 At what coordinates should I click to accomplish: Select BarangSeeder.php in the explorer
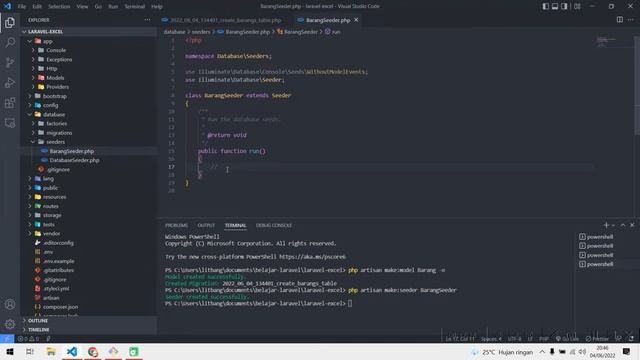pyautogui.click(x=89, y=151)
